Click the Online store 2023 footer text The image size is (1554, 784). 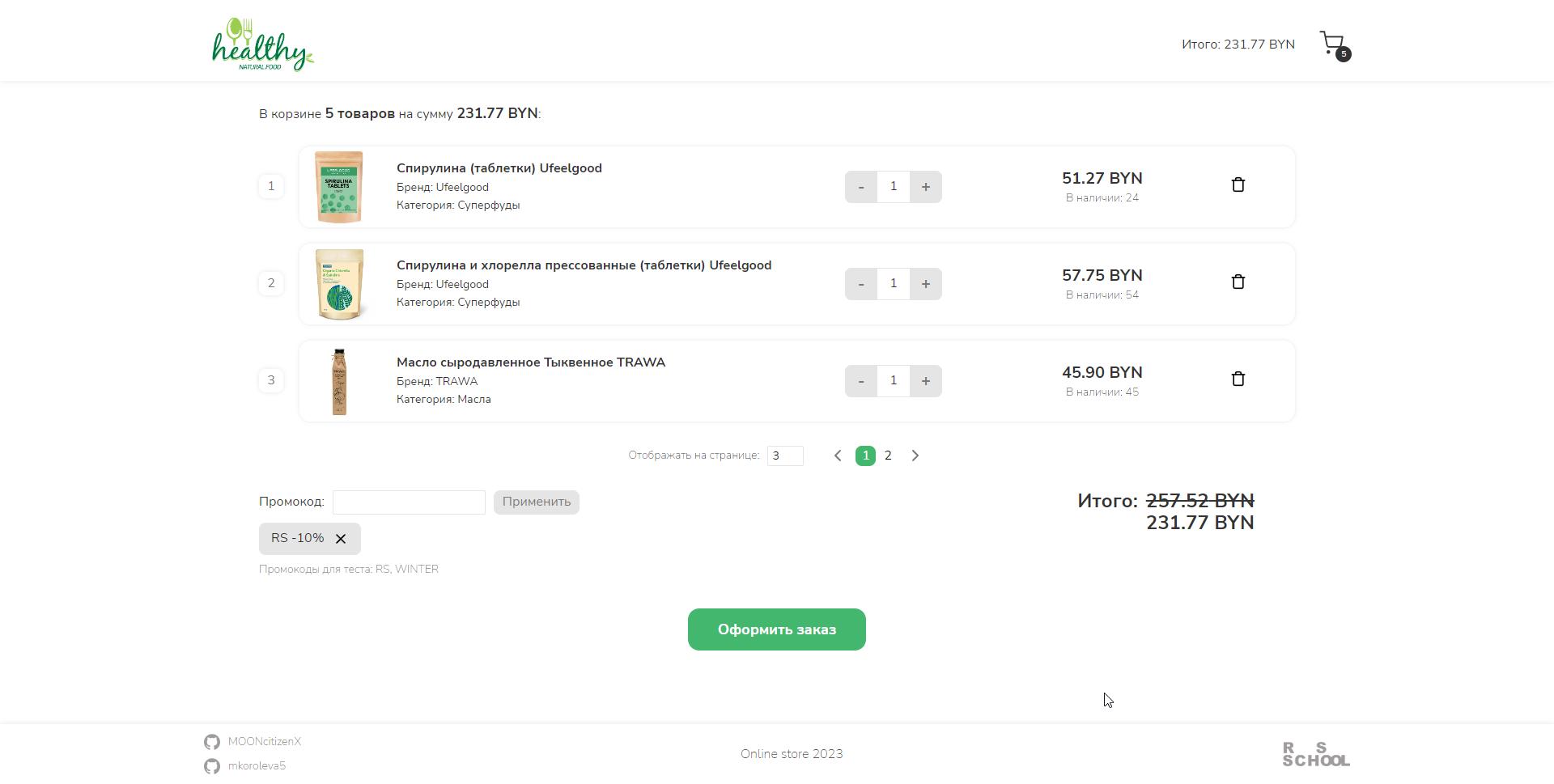click(792, 754)
